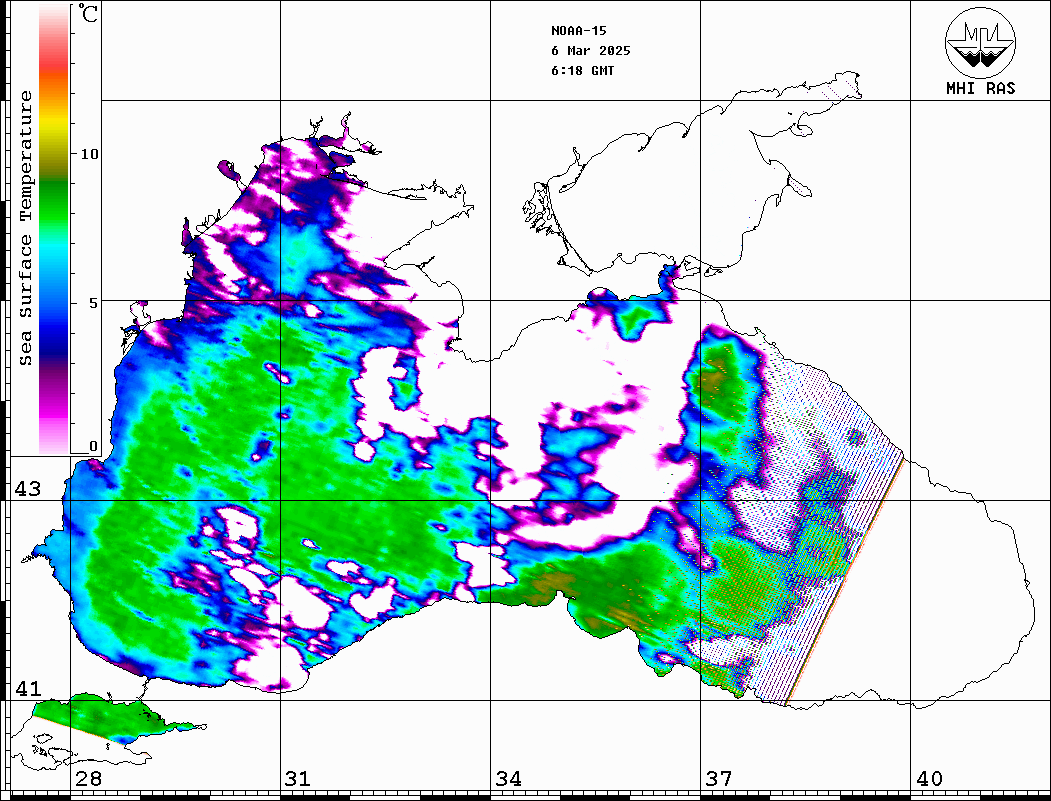1051x801 pixels.
Task: Click longitude label "37"
Action: tap(719, 779)
